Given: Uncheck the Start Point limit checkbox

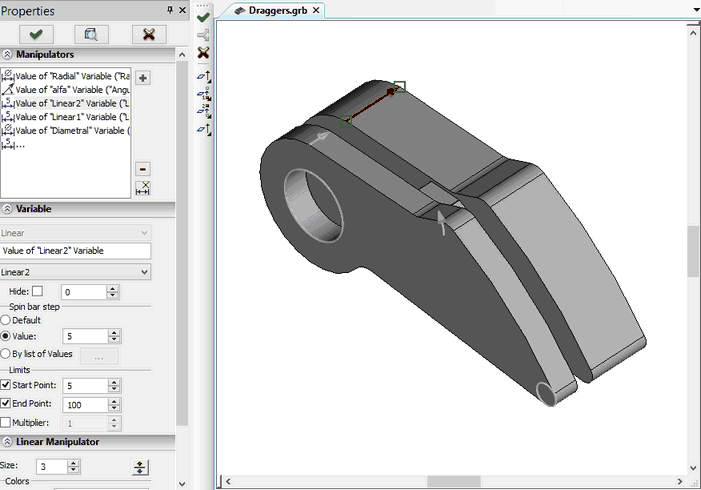Looking at the screenshot, I should (6, 386).
